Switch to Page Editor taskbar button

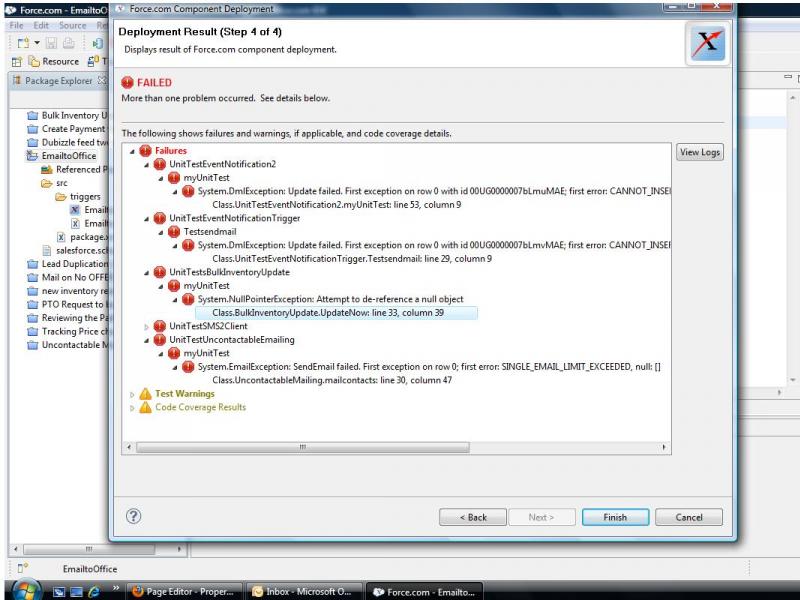click(x=184, y=592)
